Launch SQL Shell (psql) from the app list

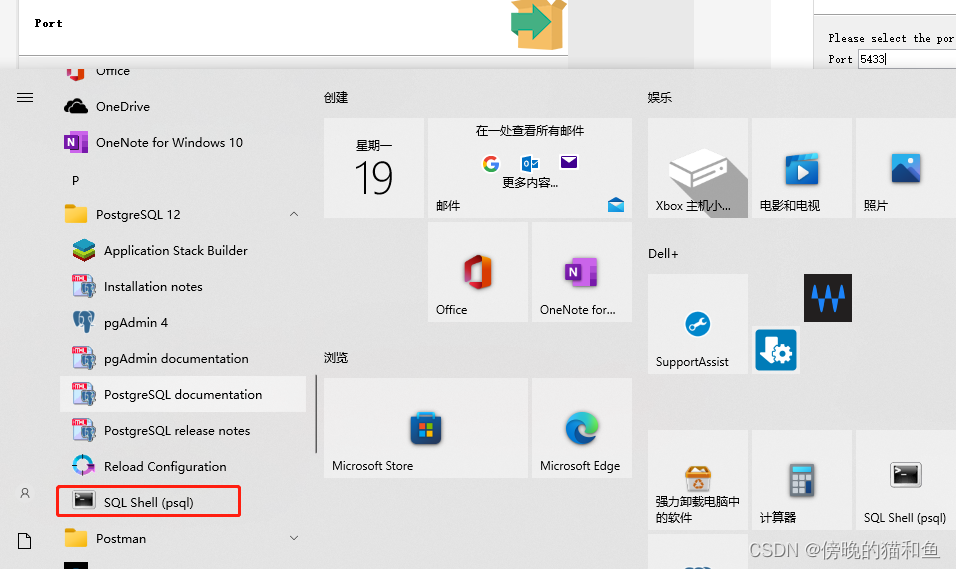[x=149, y=502]
